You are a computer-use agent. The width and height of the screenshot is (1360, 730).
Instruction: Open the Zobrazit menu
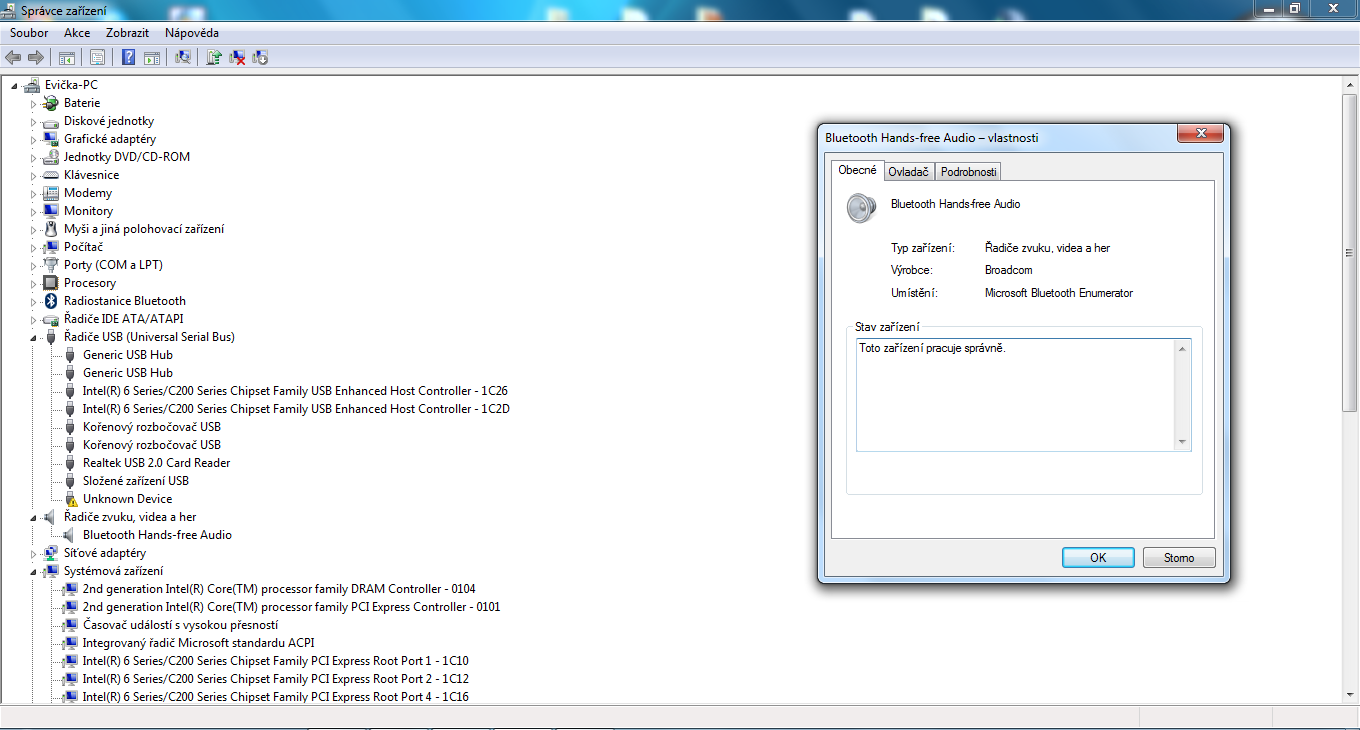point(127,33)
